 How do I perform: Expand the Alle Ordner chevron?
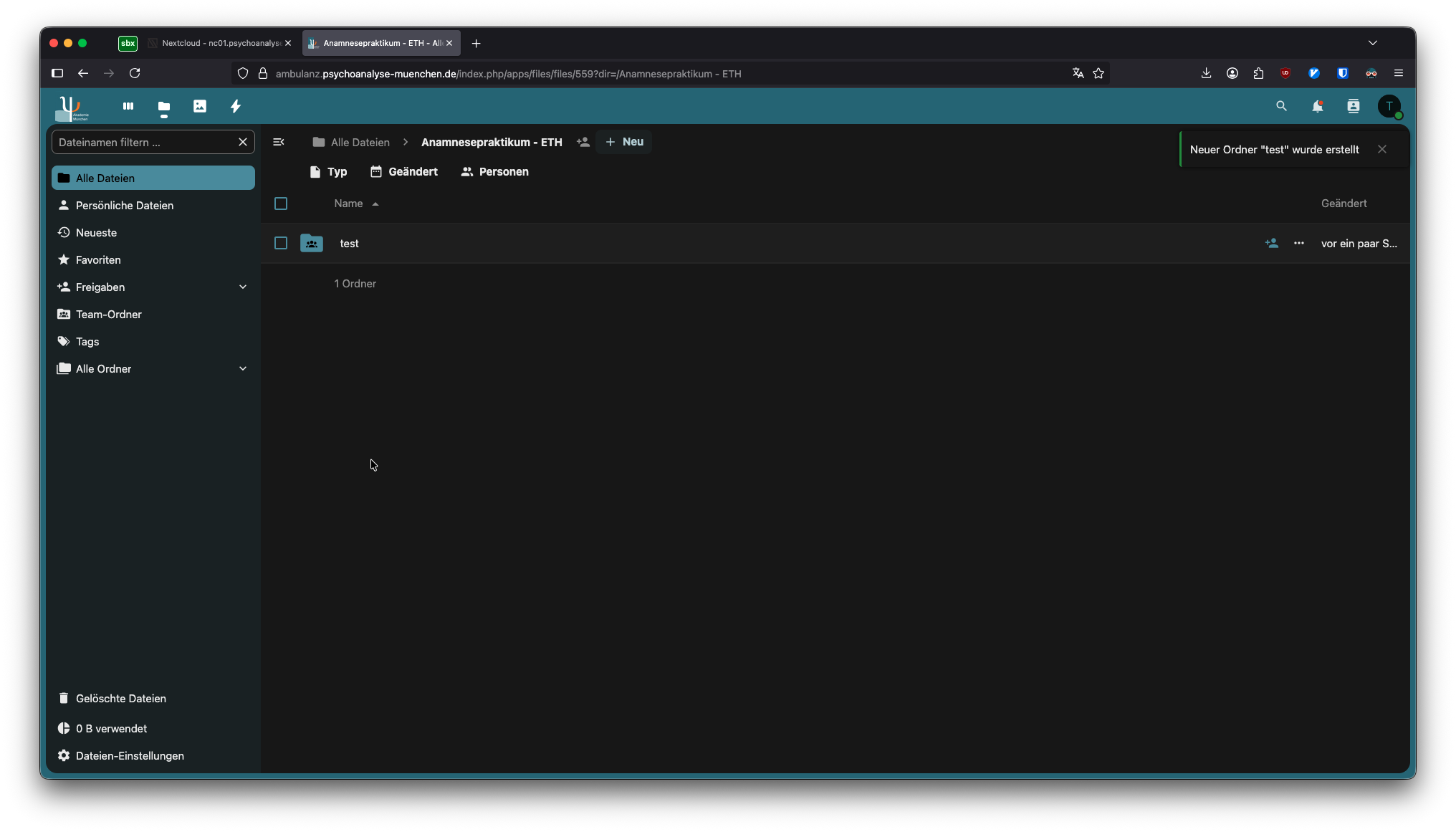(243, 369)
